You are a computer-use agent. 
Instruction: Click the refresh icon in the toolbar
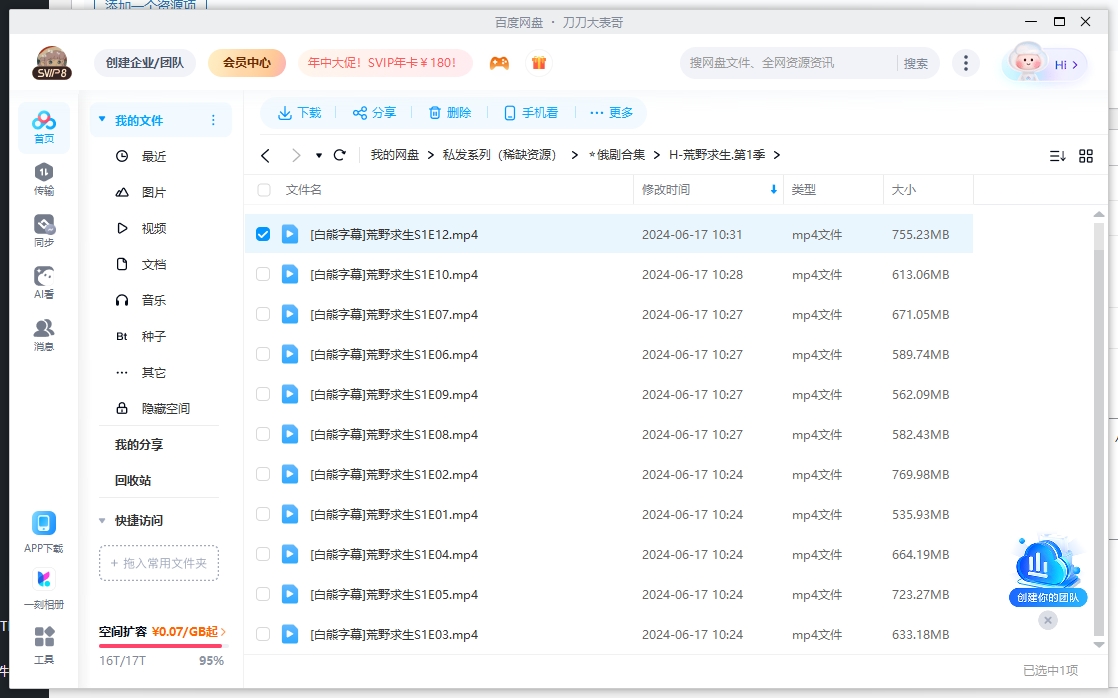[340, 155]
